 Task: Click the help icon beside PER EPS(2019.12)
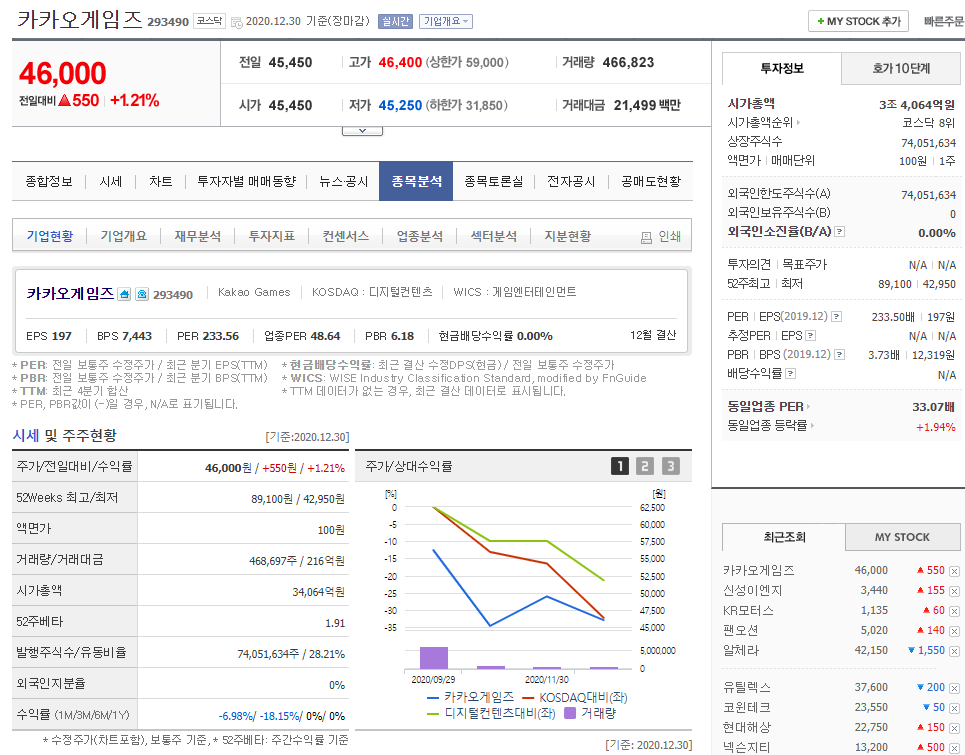pyautogui.click(x=836, y=317)
